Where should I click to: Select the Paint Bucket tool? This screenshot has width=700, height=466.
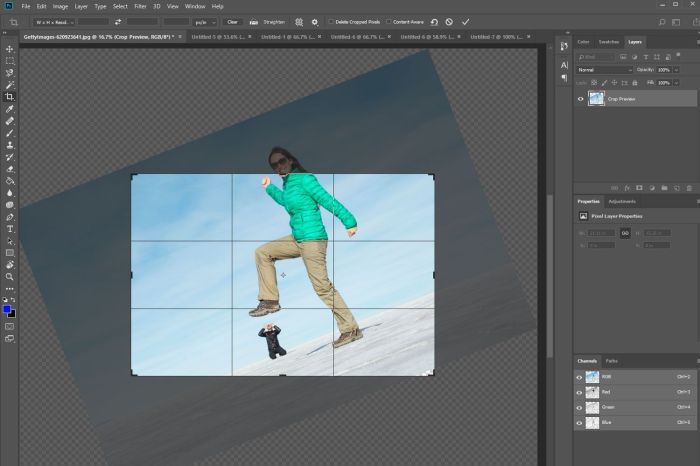[x=9, y=181]
